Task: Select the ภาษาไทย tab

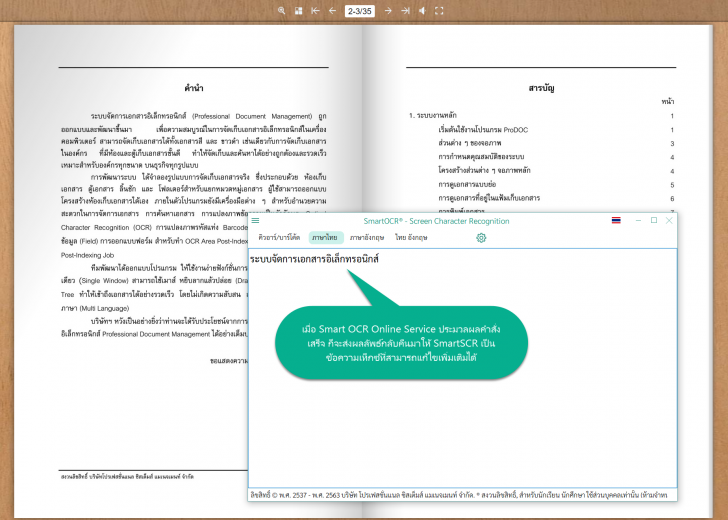Action: tap(326, 237)
